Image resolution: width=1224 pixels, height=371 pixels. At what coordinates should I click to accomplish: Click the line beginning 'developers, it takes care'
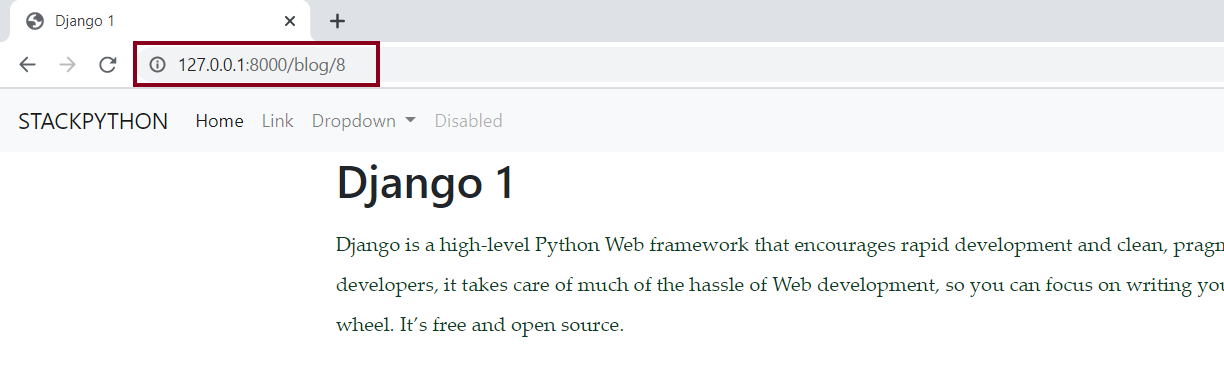pos(780,285)
